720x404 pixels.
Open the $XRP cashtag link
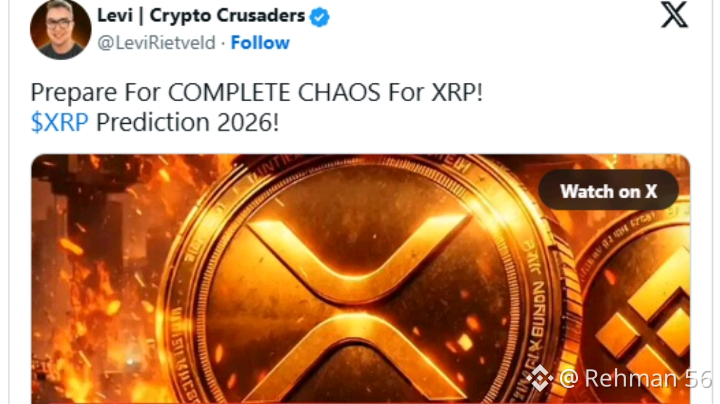point(59,123)
